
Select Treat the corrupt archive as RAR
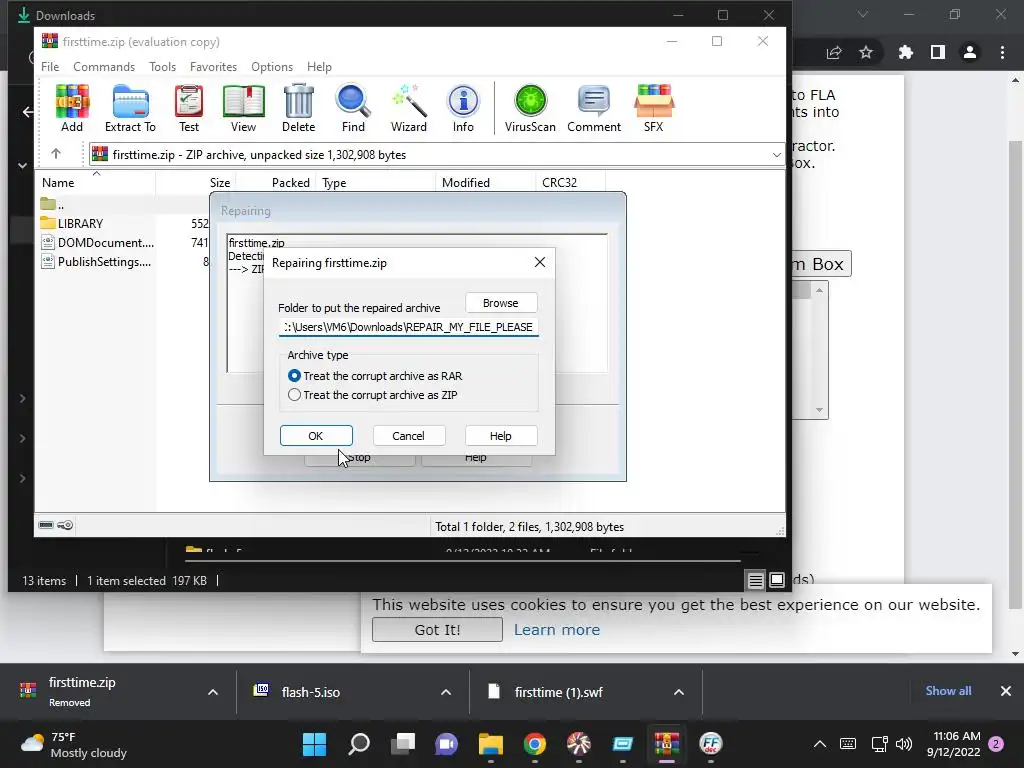tap(375, 376)
